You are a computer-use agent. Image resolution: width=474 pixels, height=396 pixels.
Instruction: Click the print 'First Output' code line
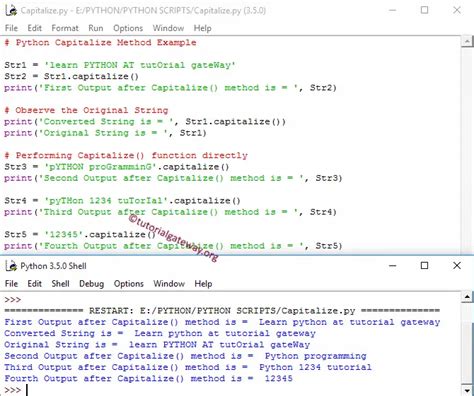click(170, 88)
